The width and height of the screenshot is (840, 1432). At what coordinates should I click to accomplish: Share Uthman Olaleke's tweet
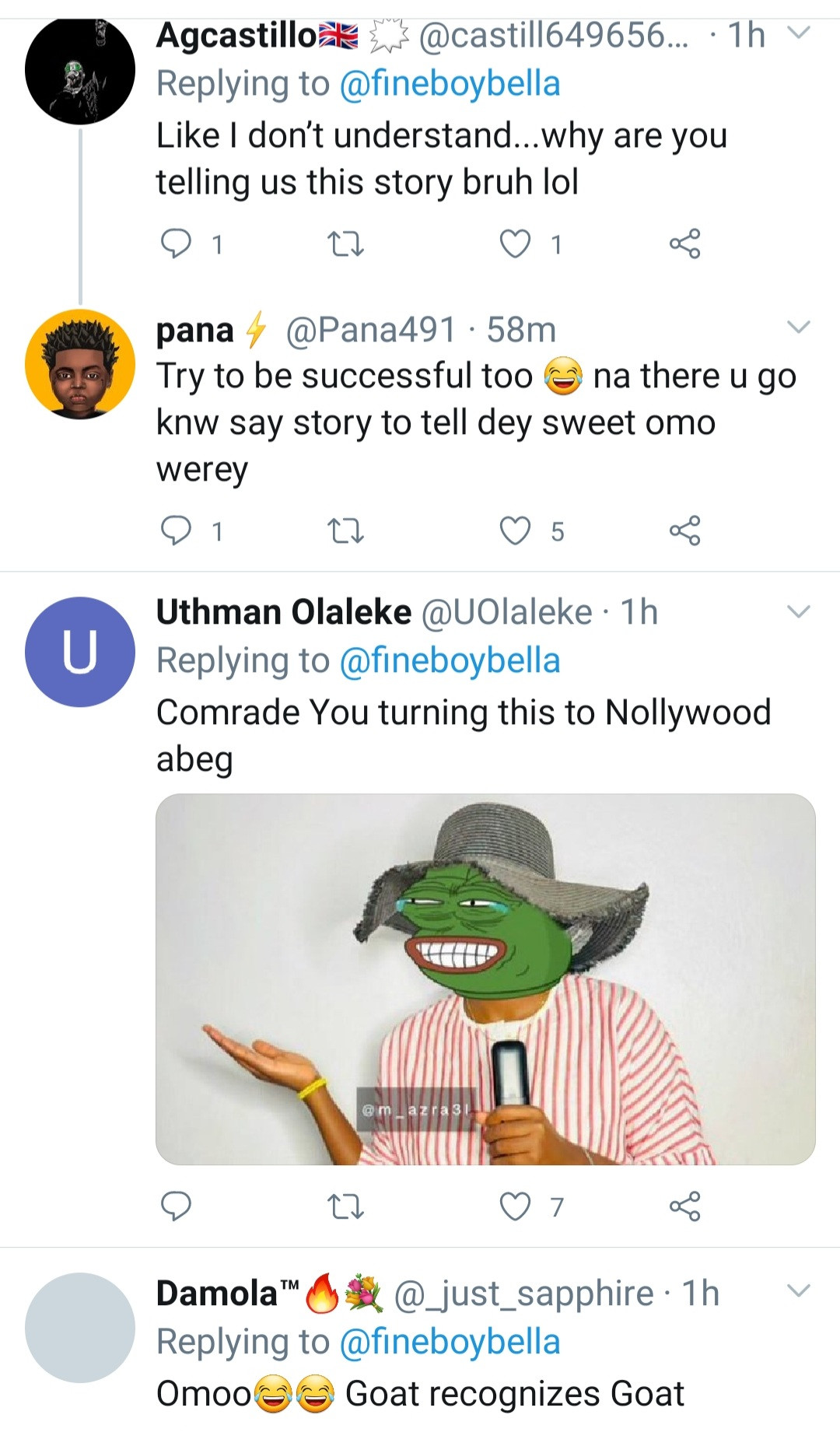coord(684,1206)
